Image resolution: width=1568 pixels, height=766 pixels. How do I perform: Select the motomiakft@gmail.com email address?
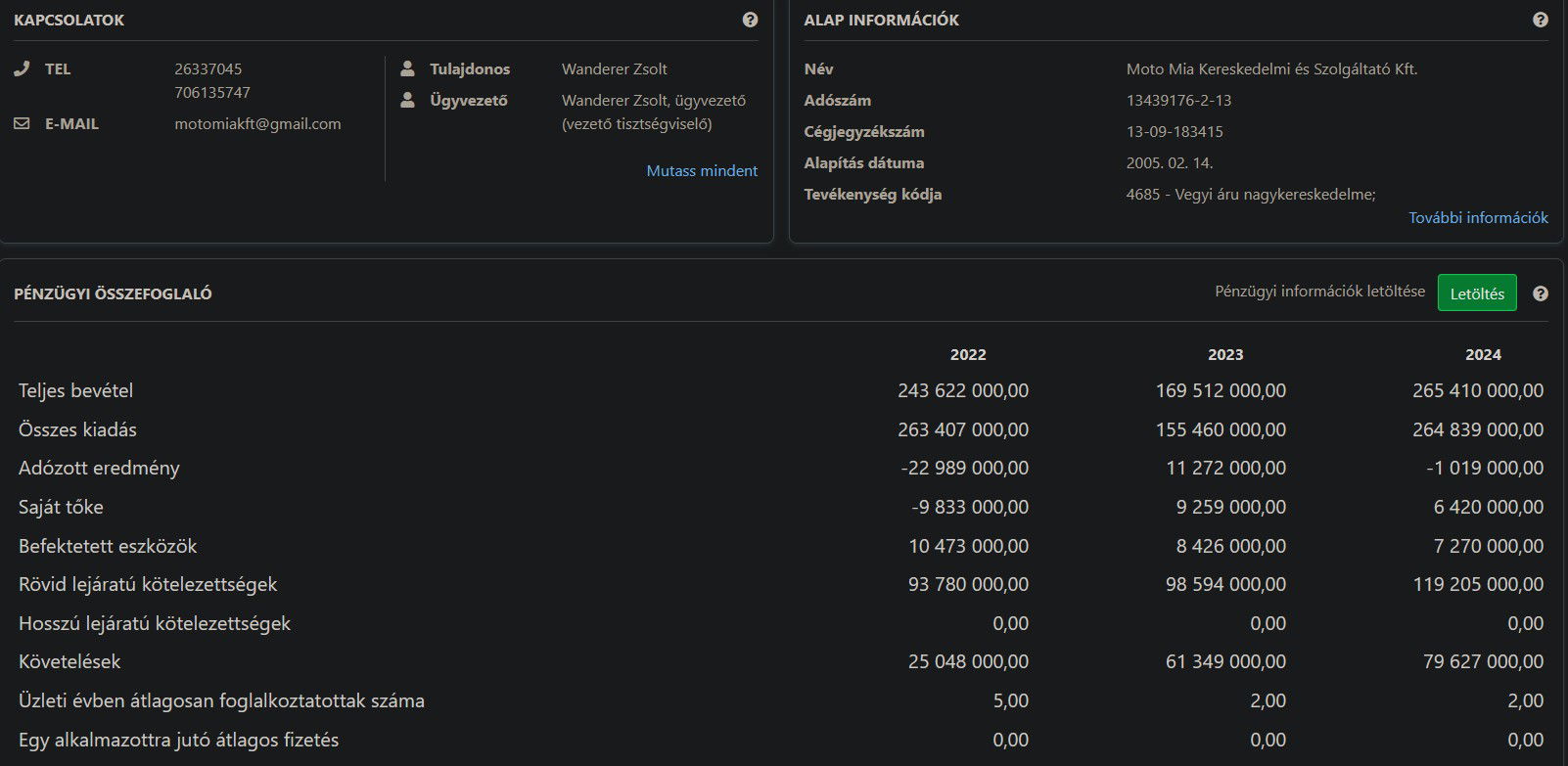pyautogui.click(x=257, y=124)
